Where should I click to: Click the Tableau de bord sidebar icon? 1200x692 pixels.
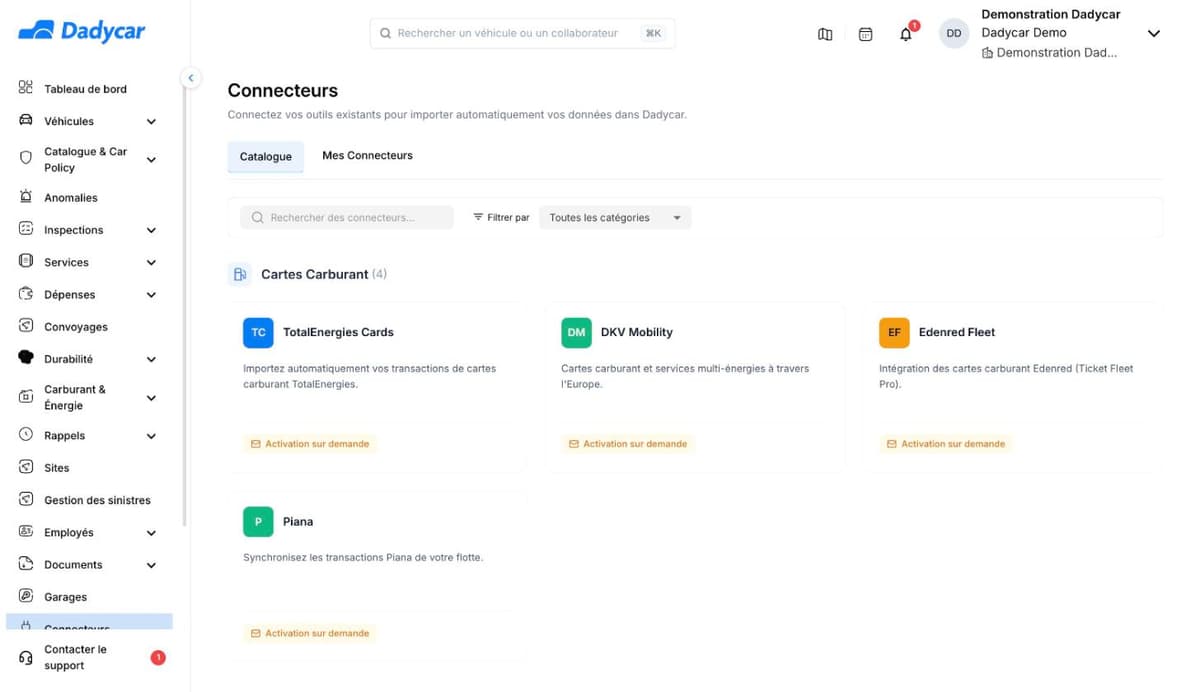click(26, 88)
